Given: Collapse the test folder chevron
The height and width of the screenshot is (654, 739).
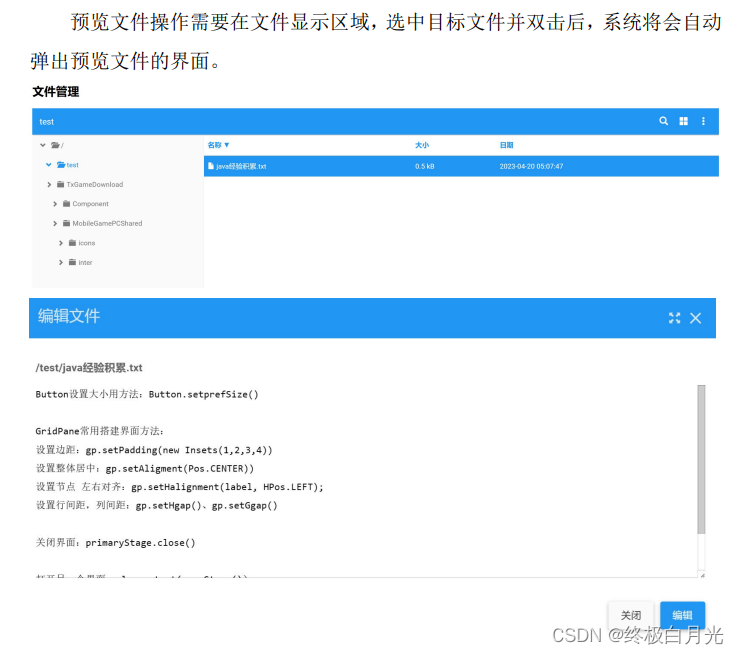Looking at the screenshot, I should [49, 165].
